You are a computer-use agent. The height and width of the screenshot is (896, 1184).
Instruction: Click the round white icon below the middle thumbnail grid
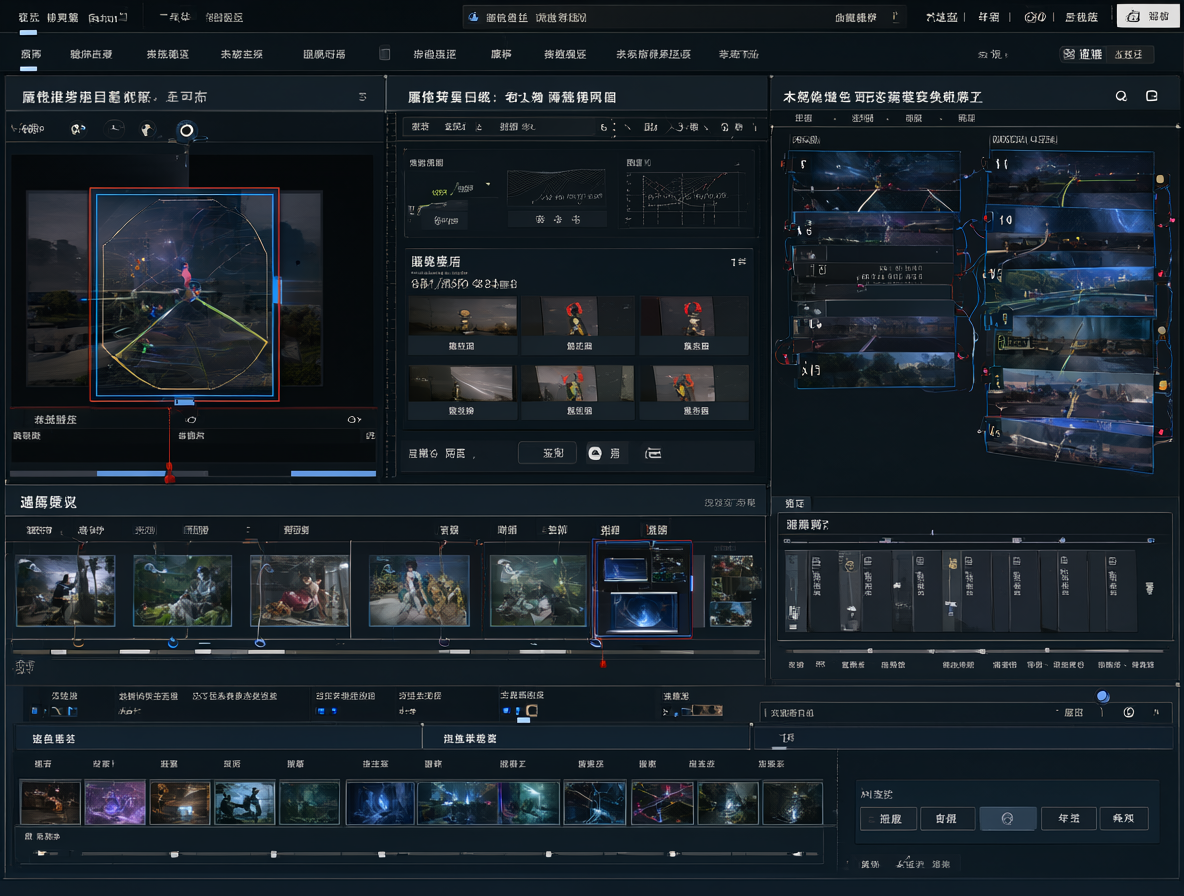click(x=595, y=453)
